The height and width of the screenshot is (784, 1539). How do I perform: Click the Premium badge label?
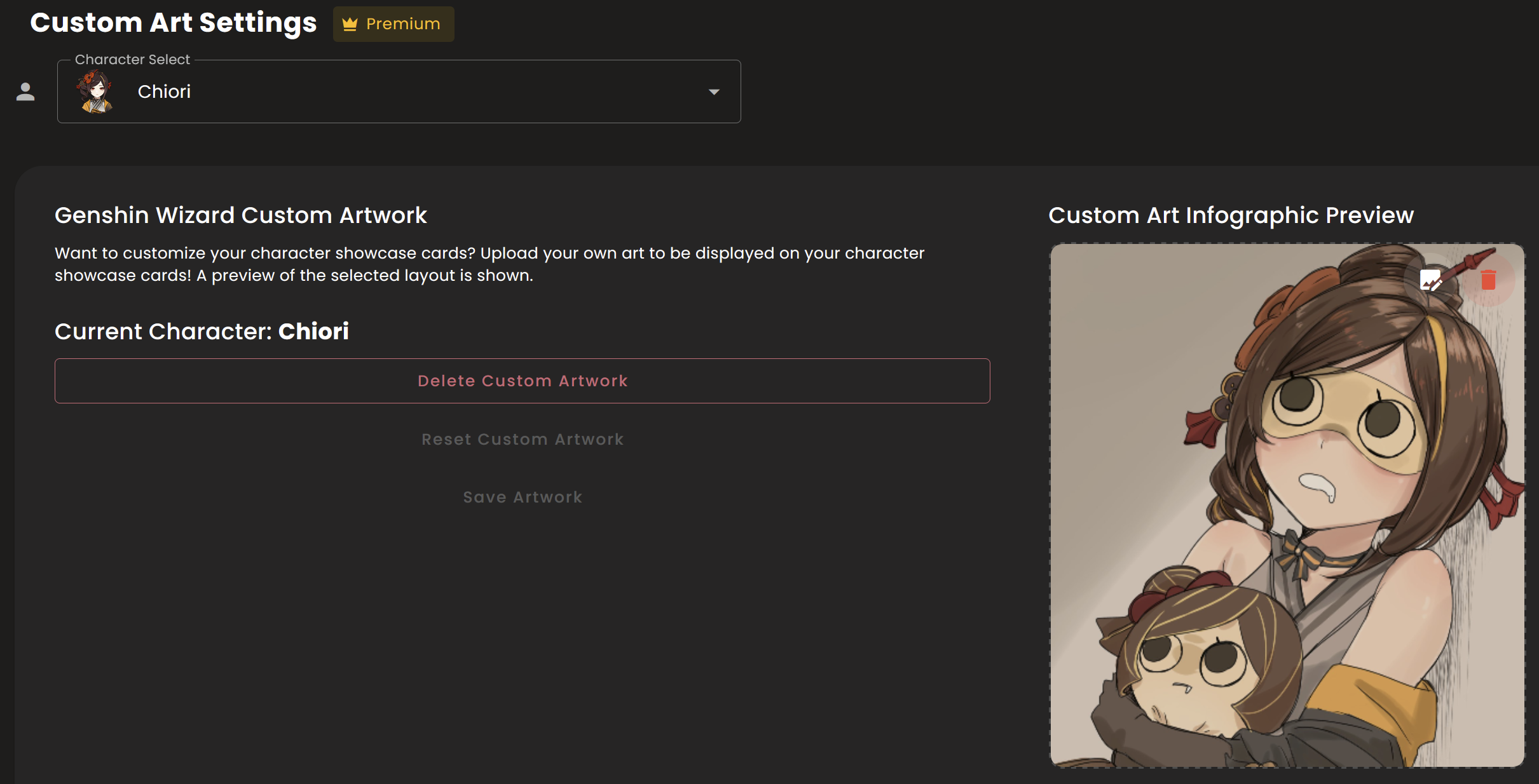[403, 24]
